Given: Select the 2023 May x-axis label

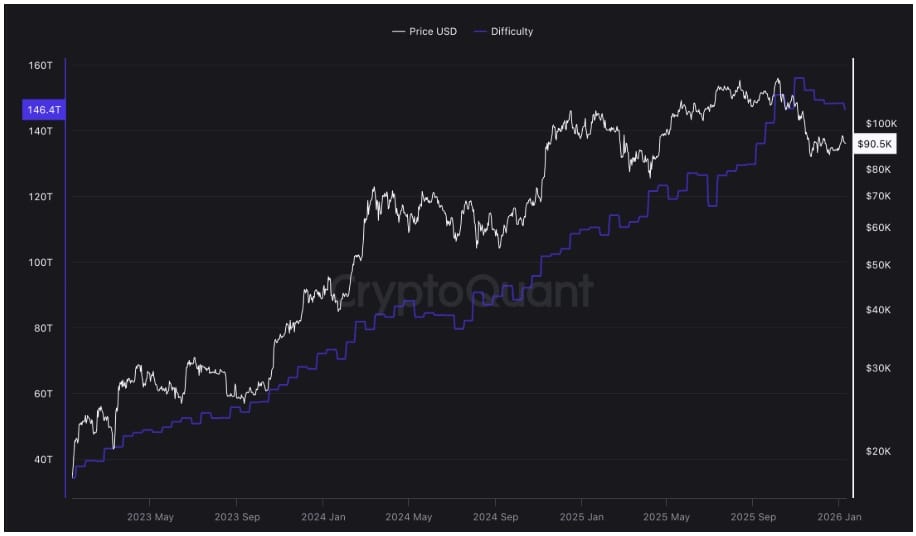Looking at the screenshot, I should pyautogui.click(x=150, y=517).
